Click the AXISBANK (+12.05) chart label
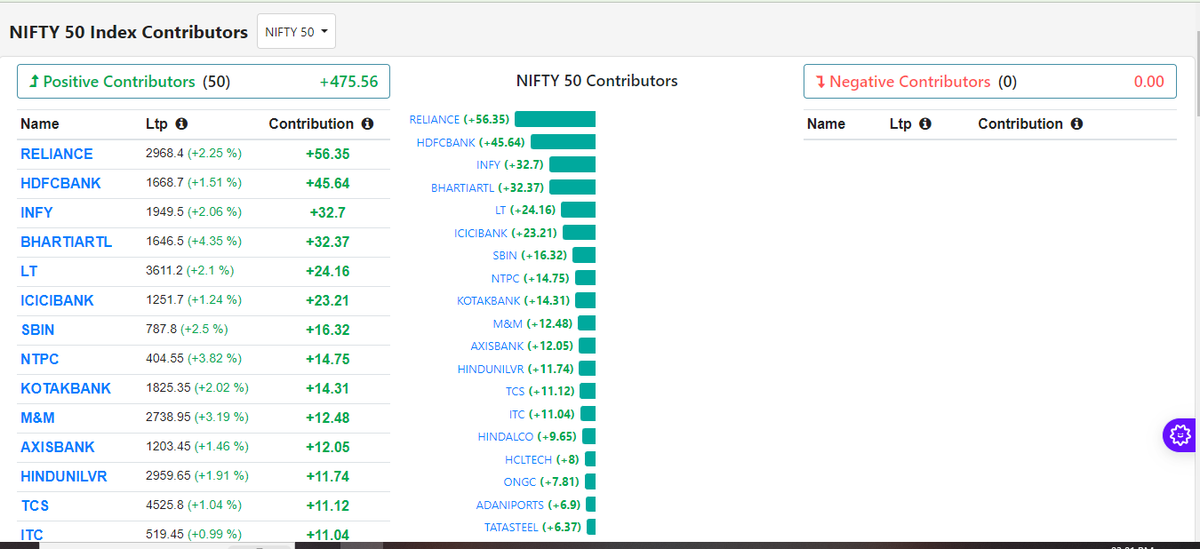This screenshot has width=1200, height=549. click(523, 346)
